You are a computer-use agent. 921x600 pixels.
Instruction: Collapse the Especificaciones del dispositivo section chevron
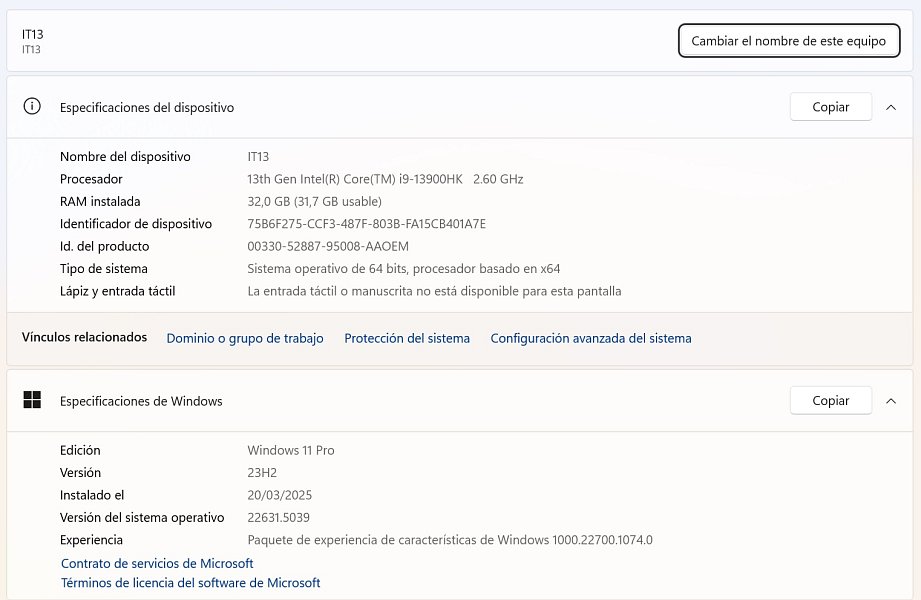890,107
